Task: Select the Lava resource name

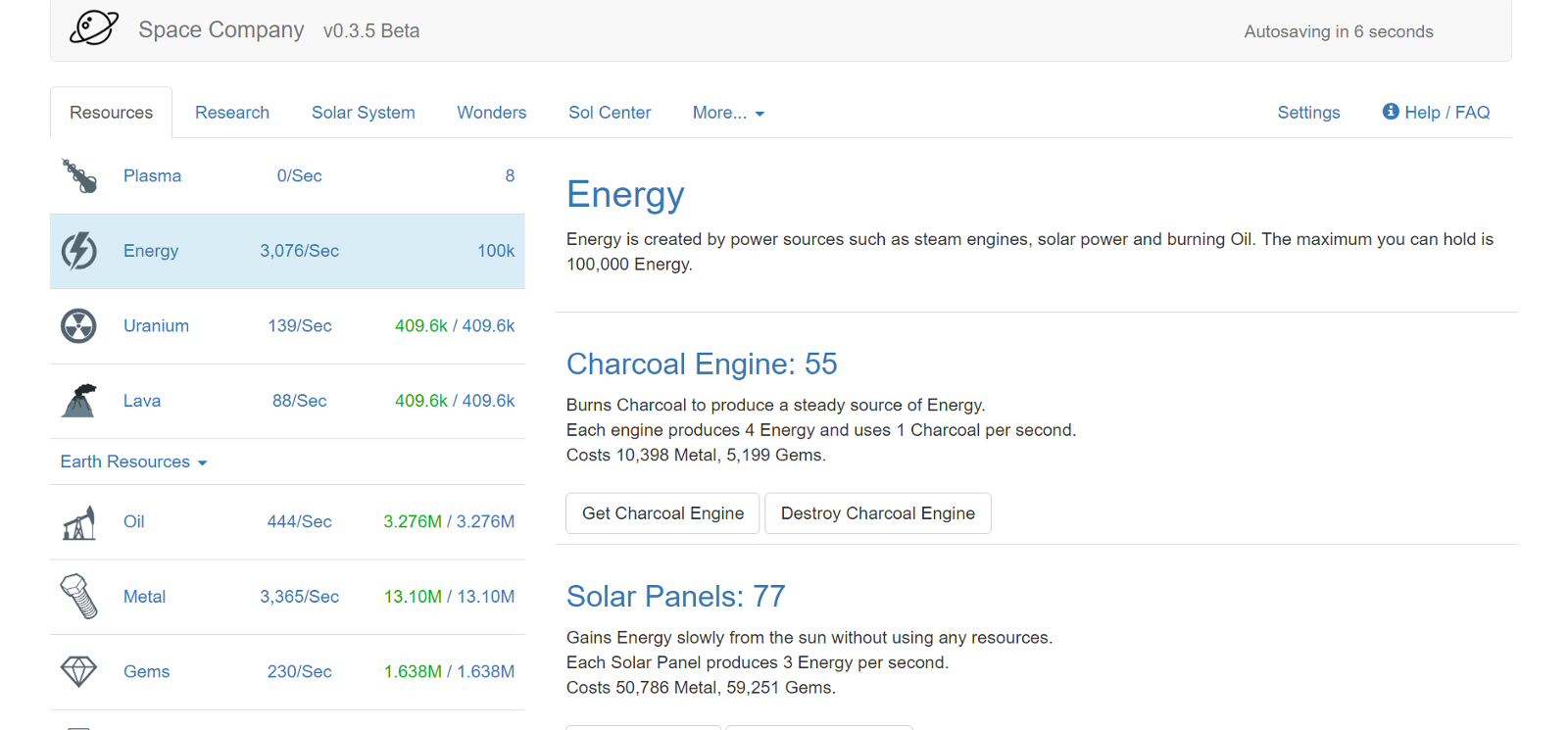Action: [142, 401]
